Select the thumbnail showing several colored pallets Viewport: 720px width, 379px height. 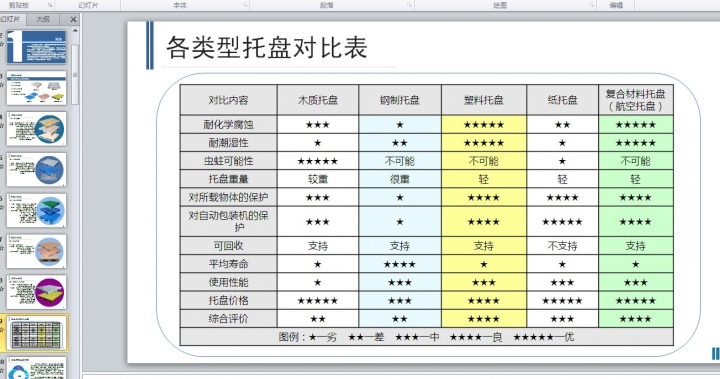click(36, 88)
